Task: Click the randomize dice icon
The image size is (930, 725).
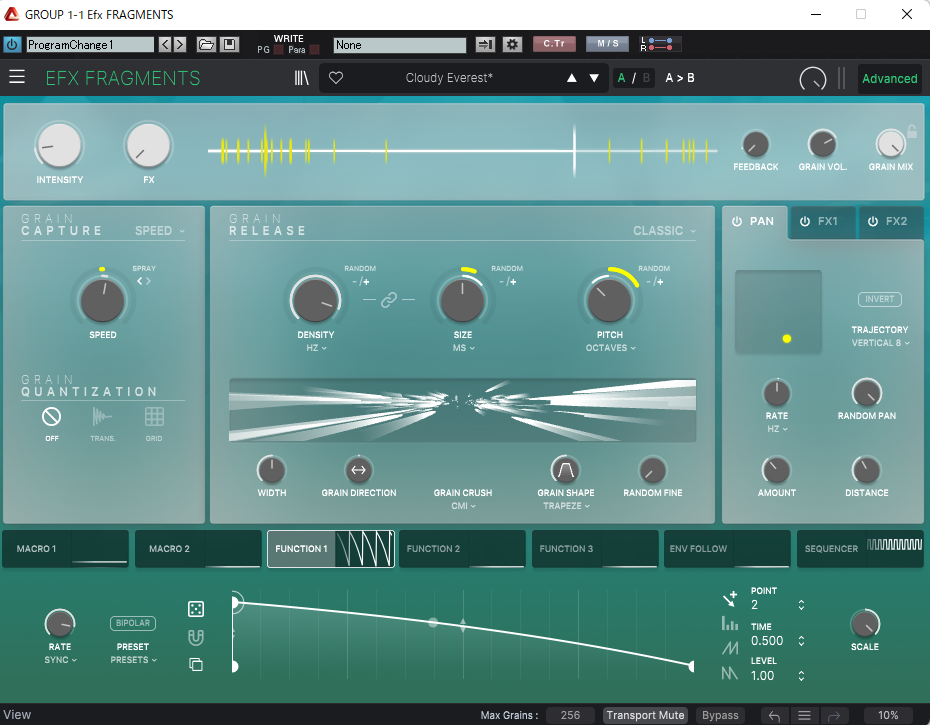Action: [x=196, y=609]
